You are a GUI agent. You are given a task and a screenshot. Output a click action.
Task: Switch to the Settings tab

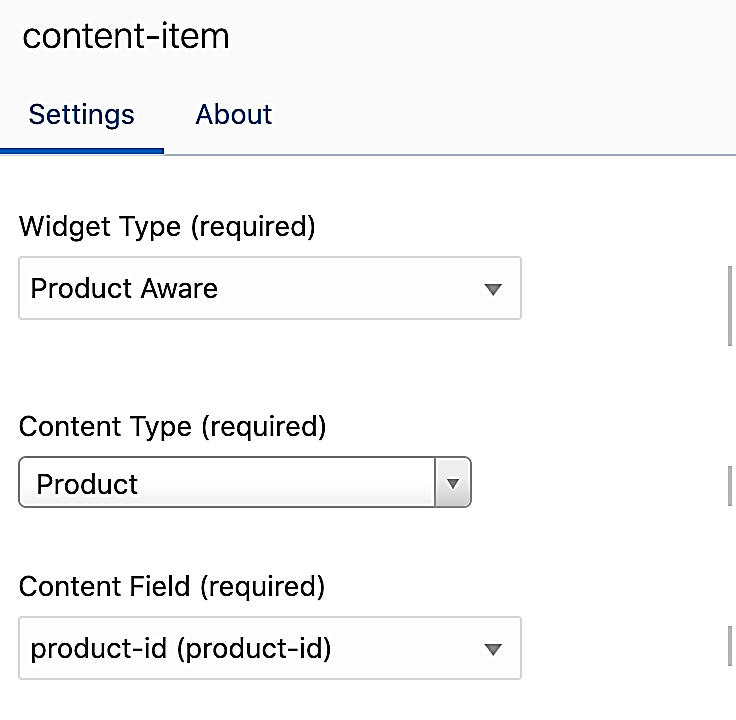pos(81,114)
